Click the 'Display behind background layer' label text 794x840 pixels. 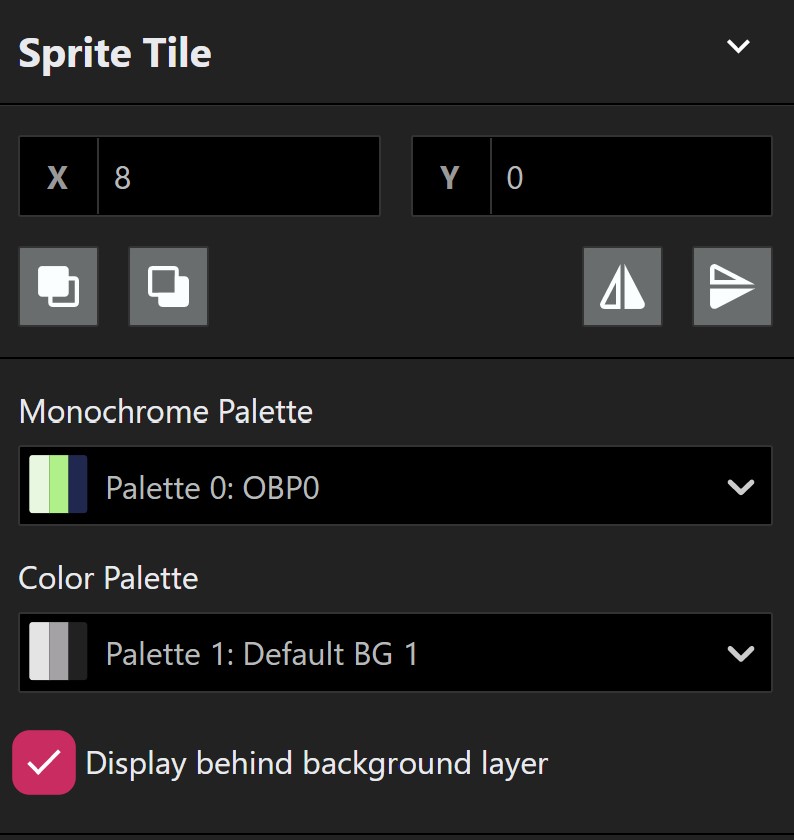(x=317, y=763)
